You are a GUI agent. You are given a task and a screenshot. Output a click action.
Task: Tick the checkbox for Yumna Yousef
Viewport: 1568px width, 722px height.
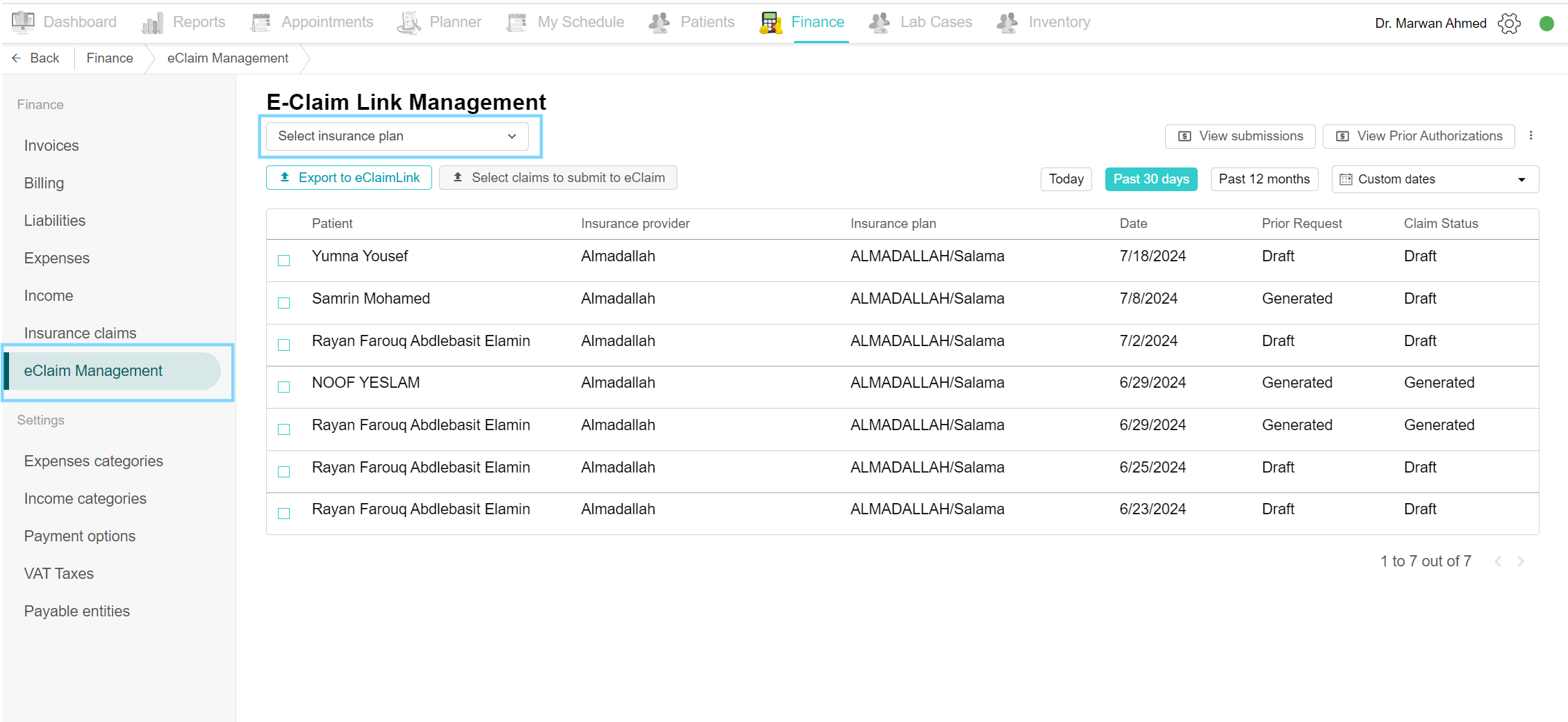tap(284, 261)
